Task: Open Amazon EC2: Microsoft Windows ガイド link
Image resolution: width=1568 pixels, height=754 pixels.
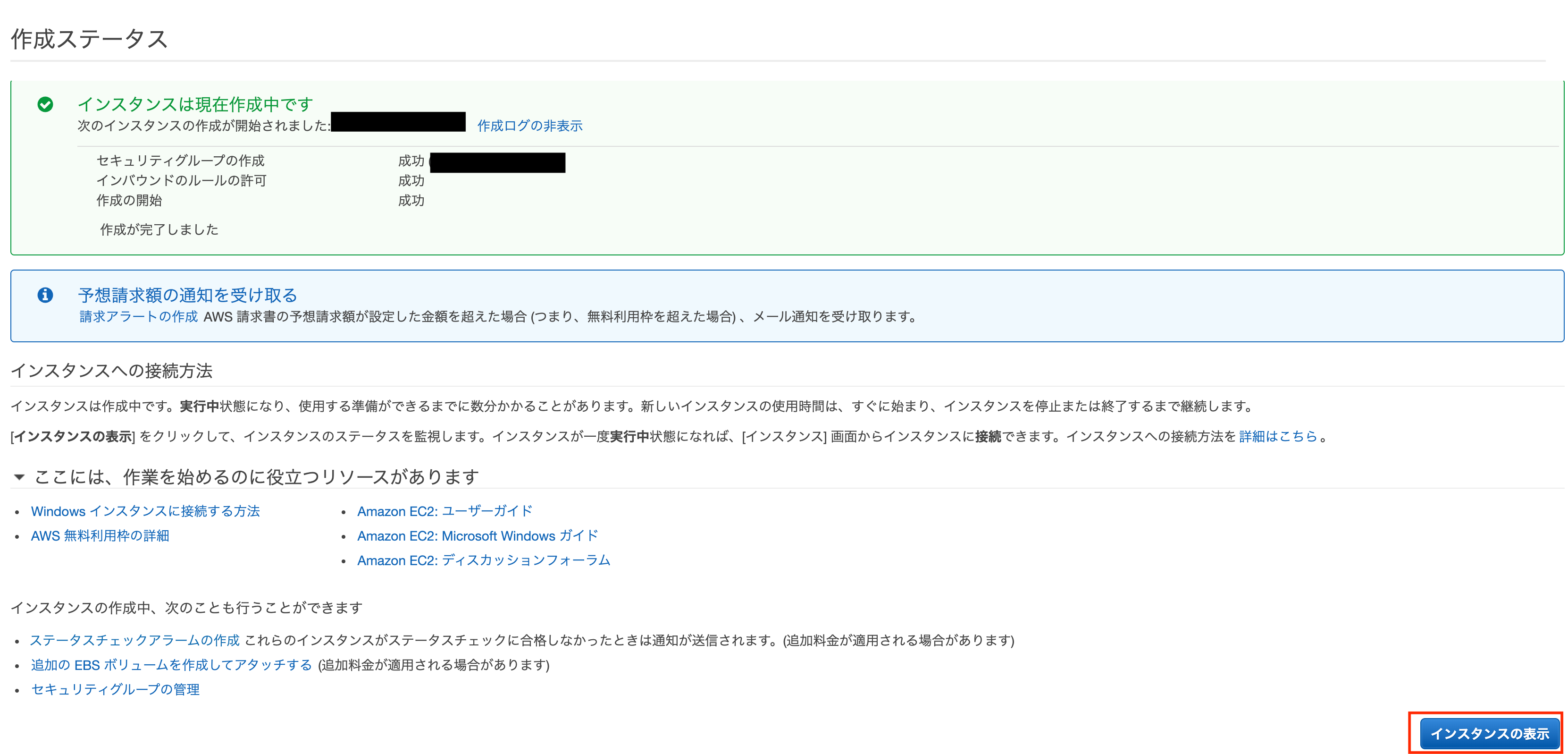Action: [x=477, y=536]
